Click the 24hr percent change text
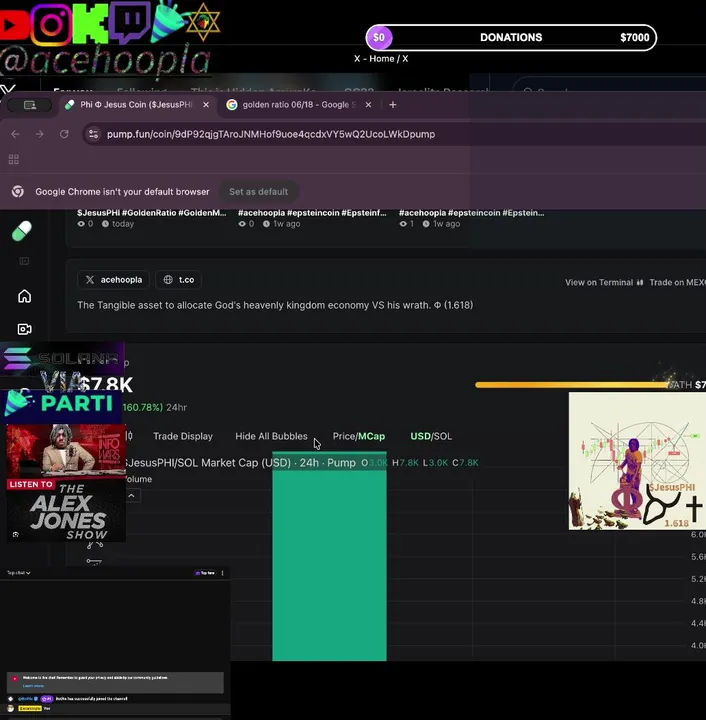This screenshot has width=706, height=720. [154, 407]
